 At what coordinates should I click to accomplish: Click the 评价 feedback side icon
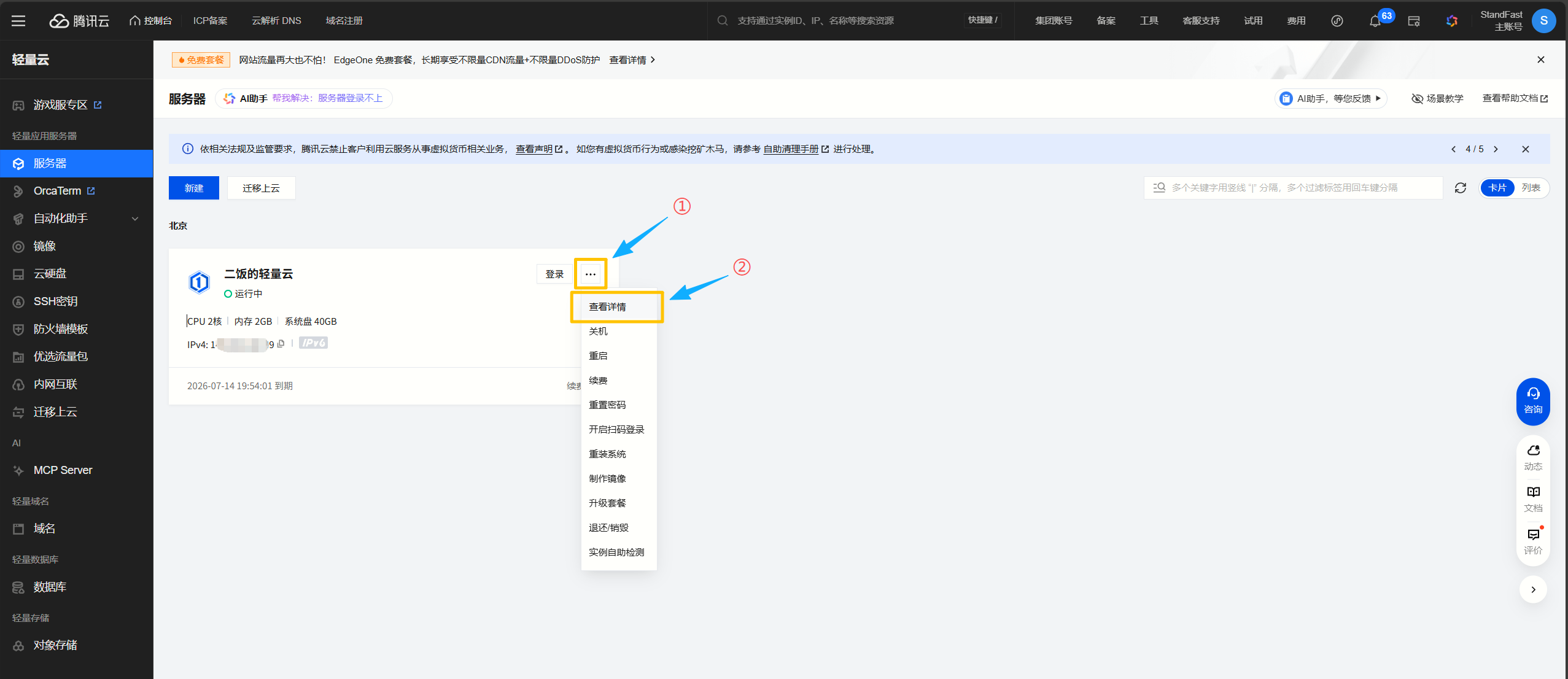tap(1533, 541)
